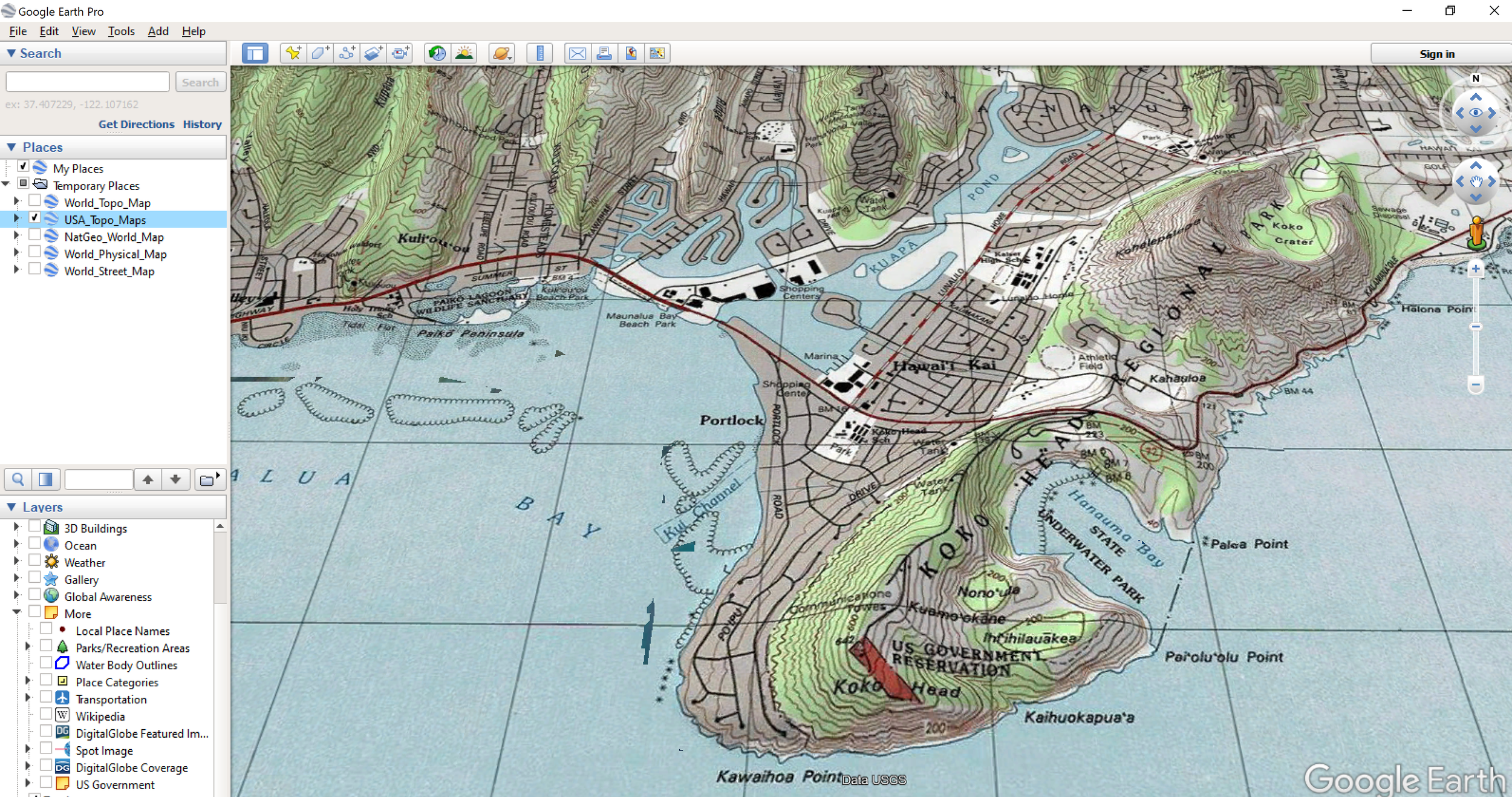Viewport: 1512px width, 797px height.
Task: Uncheck the USA_Topo_Maps layer
Action: 35,218
